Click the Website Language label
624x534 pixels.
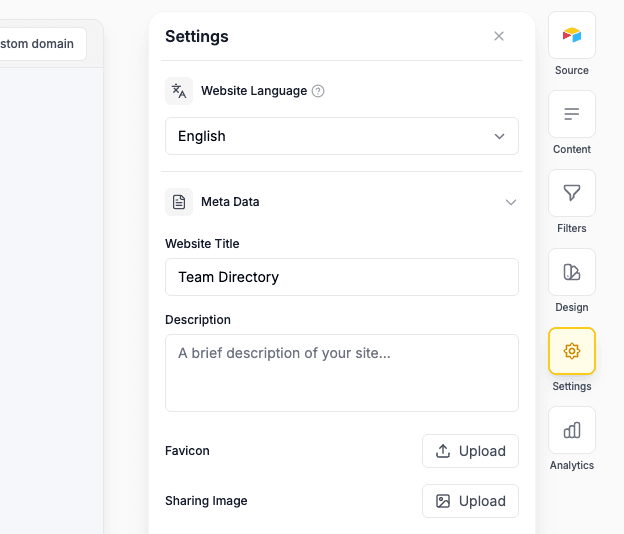(x=254, y=91)
